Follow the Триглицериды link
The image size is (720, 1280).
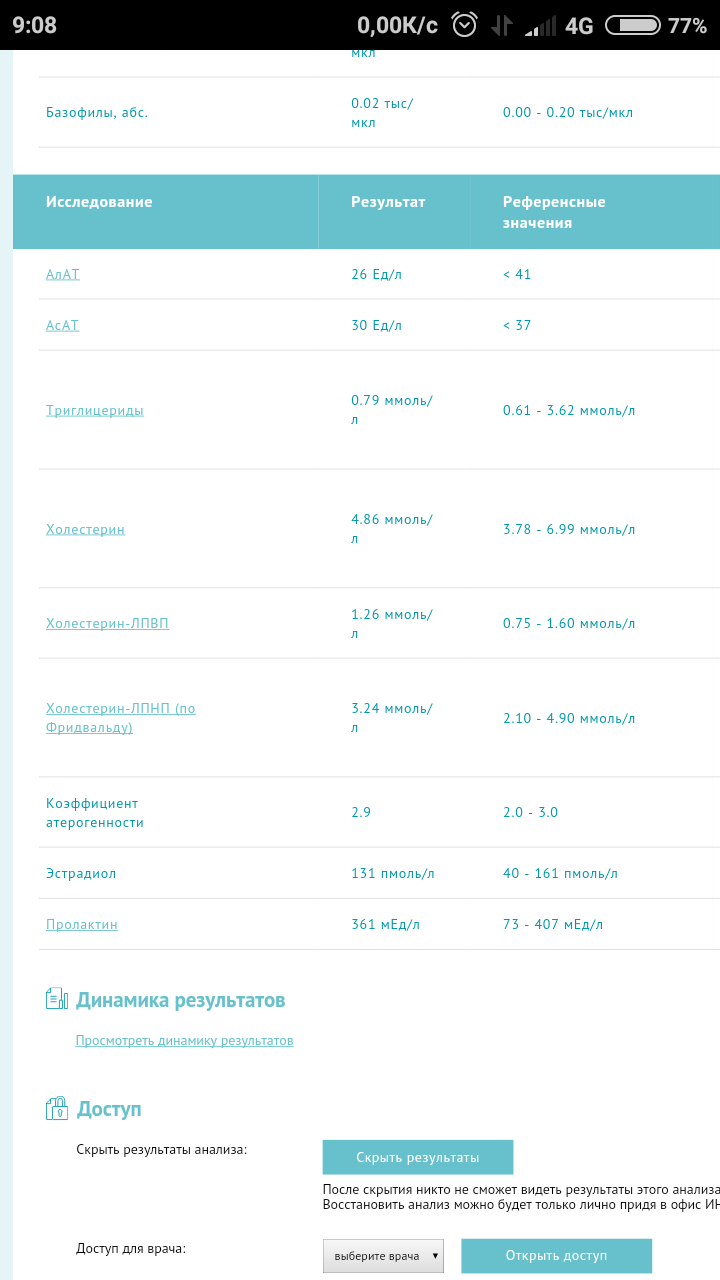pos(95,410)
